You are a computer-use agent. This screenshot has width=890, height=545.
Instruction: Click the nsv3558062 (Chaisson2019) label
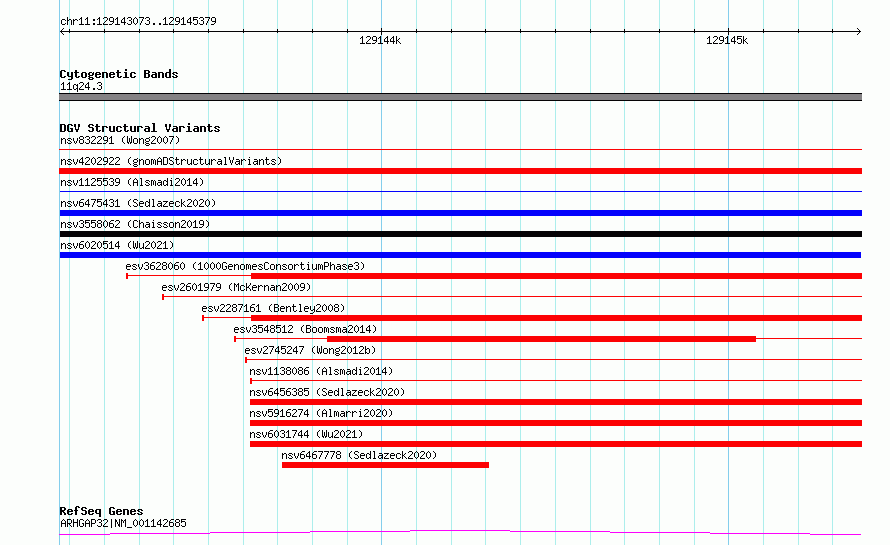tap(135, 224)
